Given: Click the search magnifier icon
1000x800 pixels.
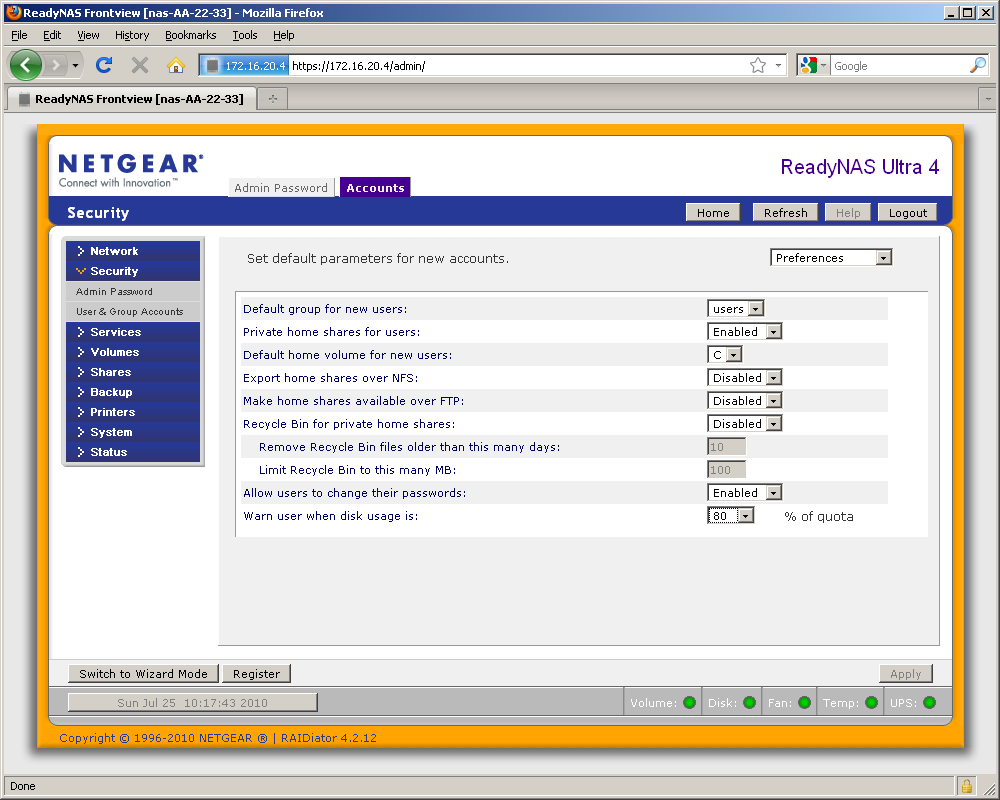Looking at the screenshot, I should (978, 65).
